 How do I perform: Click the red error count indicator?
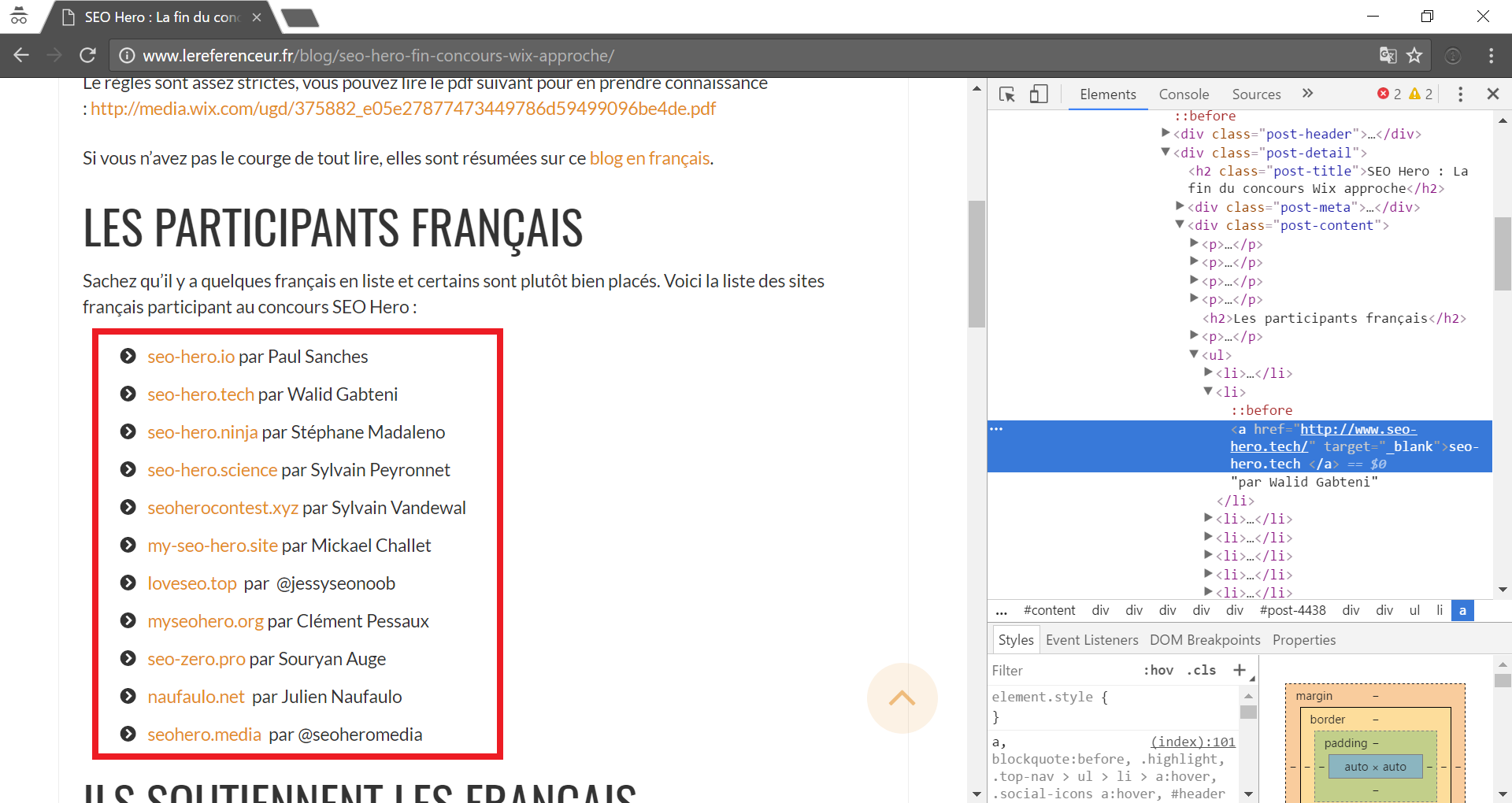(1389, 94)
